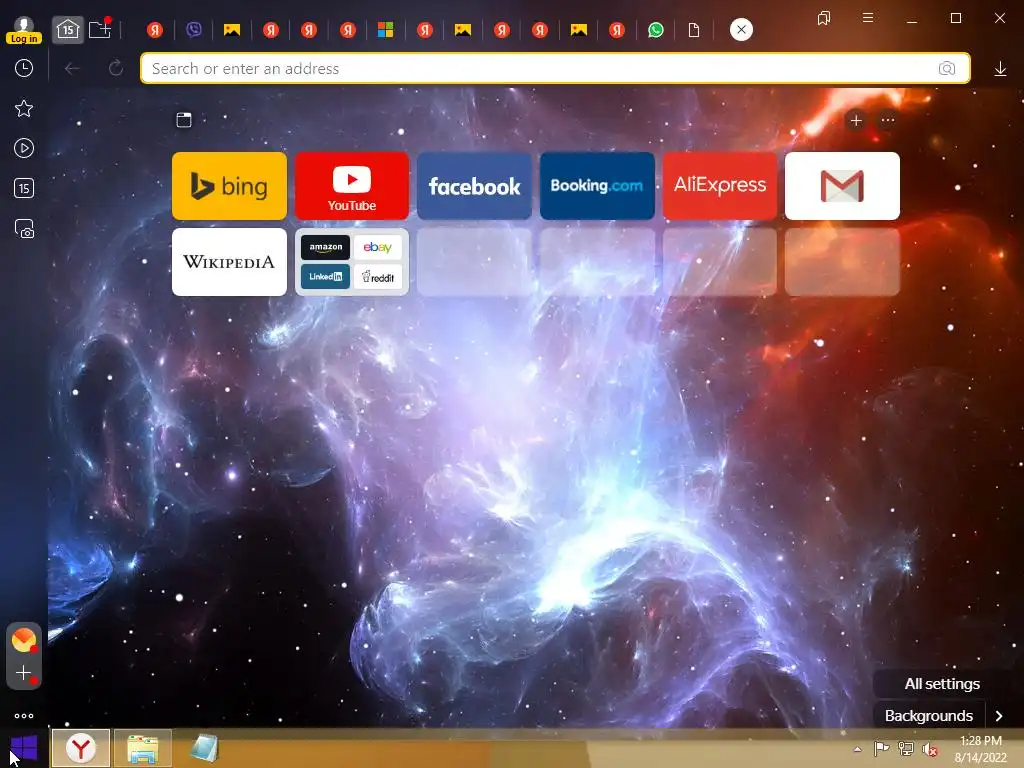Open tile options three dots menu
The width and height of the screenshot is (1024, 768).
pos(888,120)
